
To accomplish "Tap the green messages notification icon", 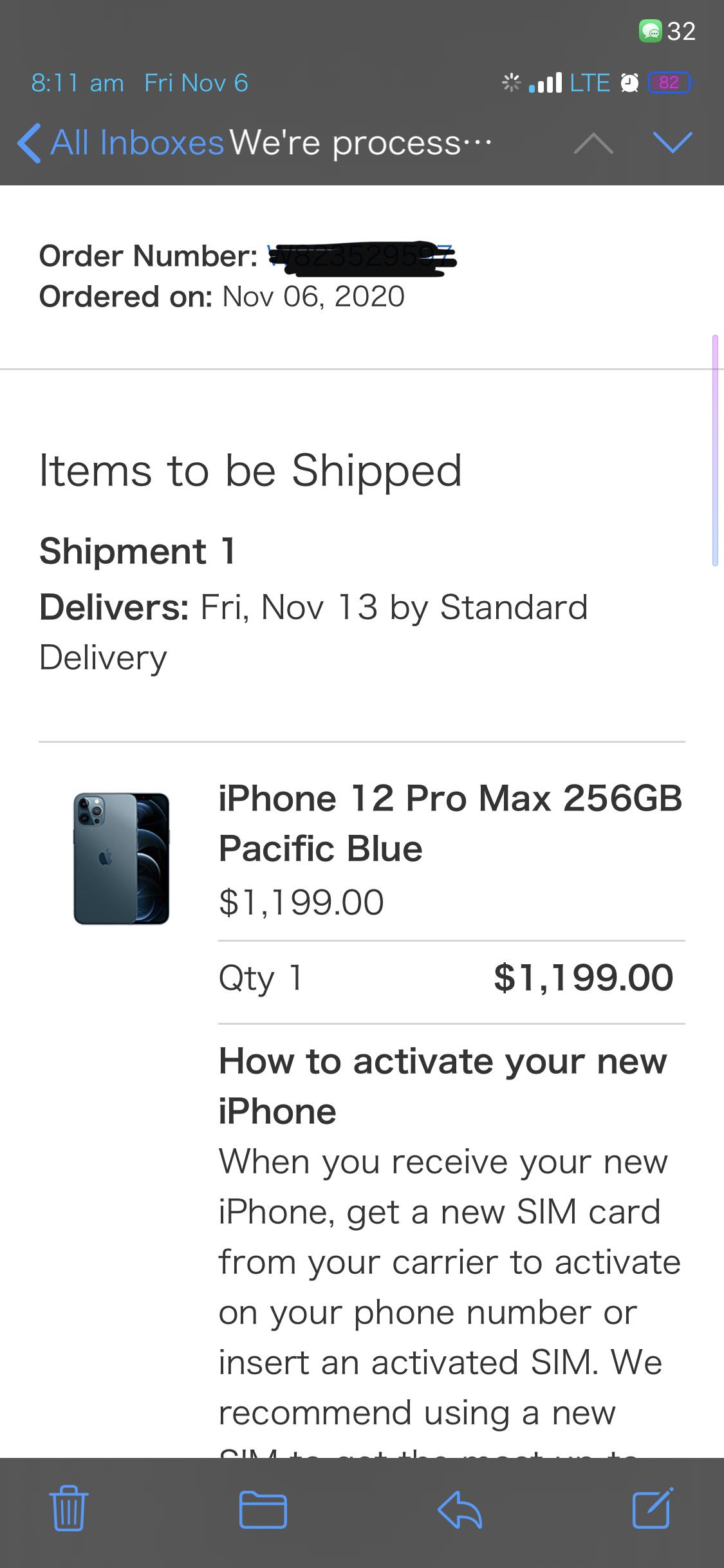I will click(650, 31).
